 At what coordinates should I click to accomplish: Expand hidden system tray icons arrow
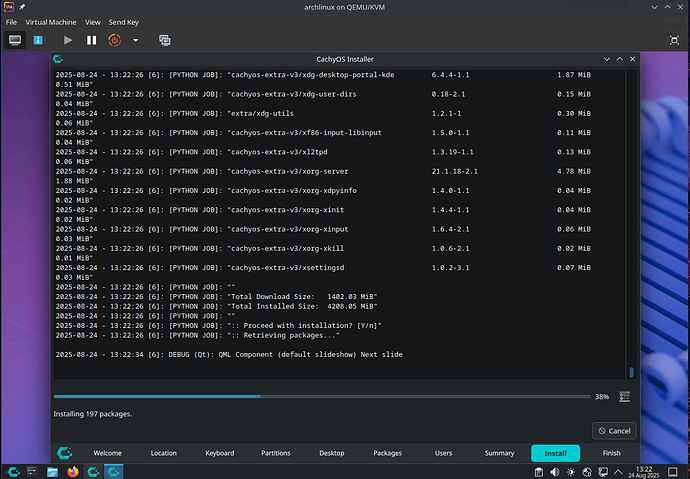[618, 472]
